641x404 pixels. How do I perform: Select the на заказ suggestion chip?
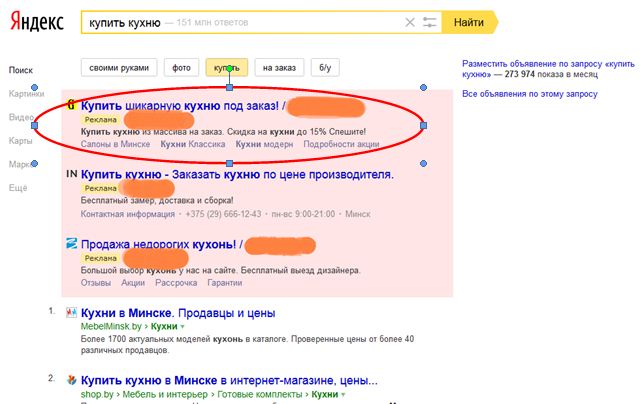(x=279, y=67)
